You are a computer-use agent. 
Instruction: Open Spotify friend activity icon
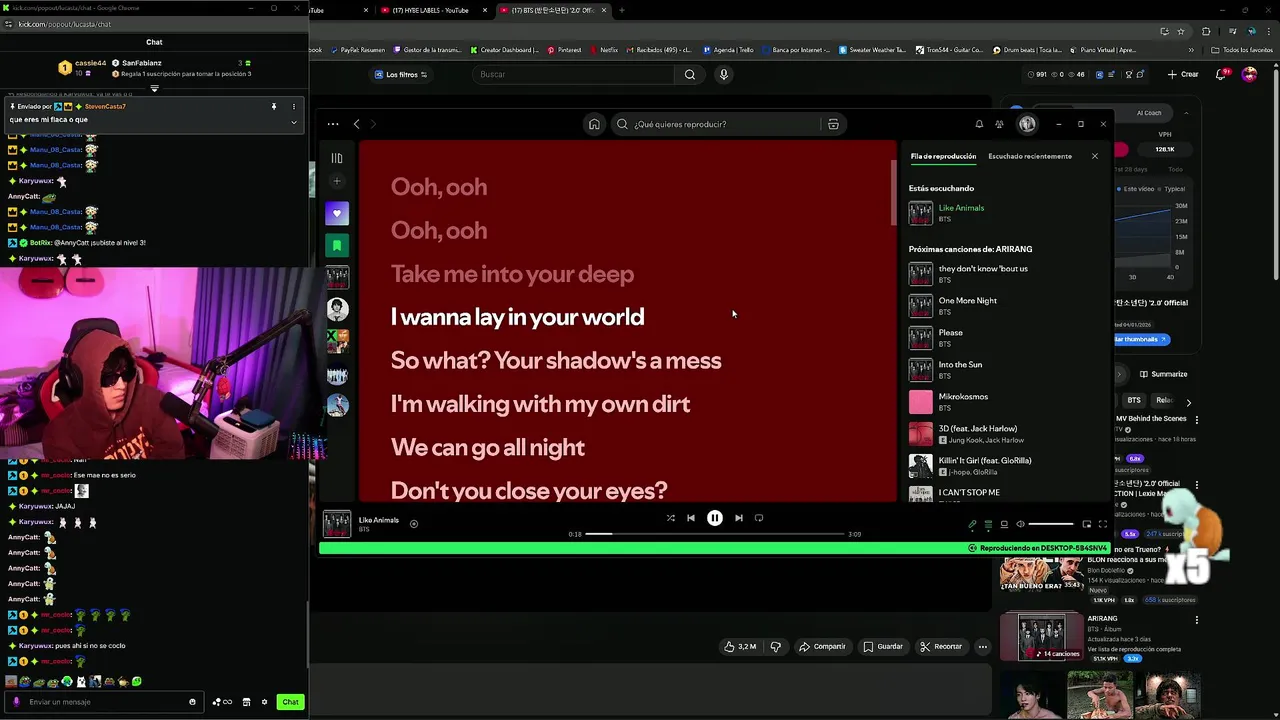point(999,124)
